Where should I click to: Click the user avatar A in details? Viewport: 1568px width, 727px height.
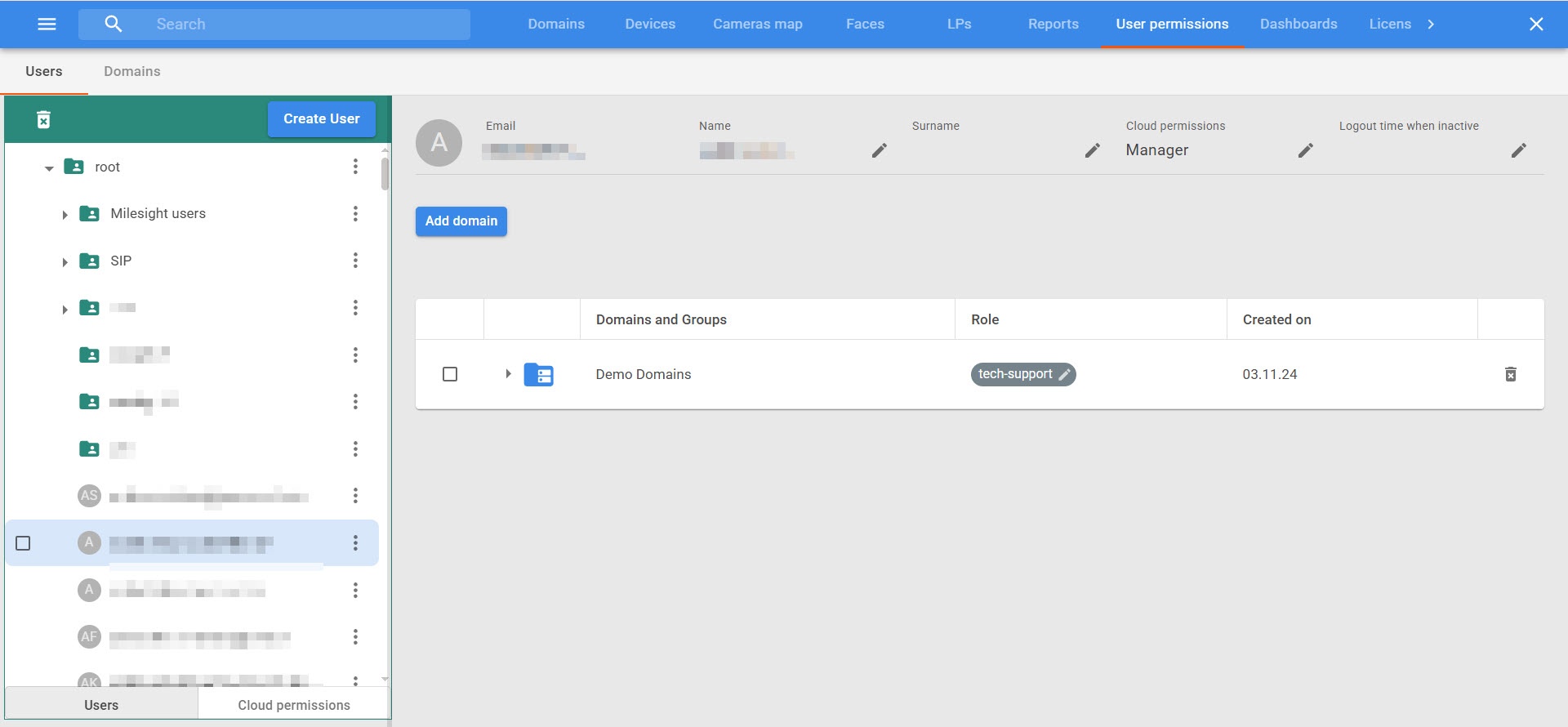click(439, 143)
